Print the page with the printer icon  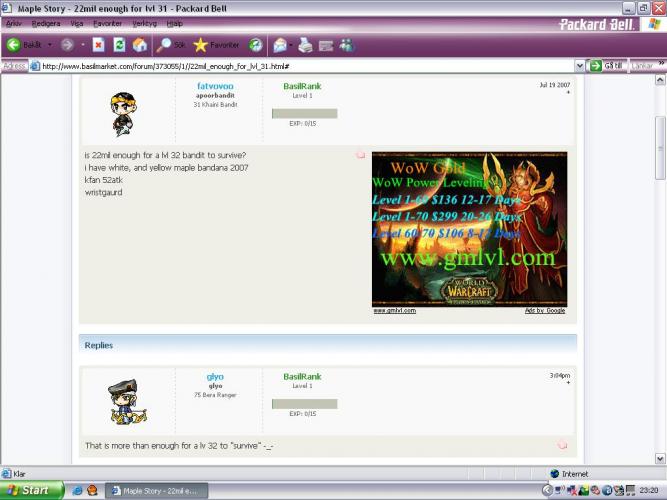305,45
